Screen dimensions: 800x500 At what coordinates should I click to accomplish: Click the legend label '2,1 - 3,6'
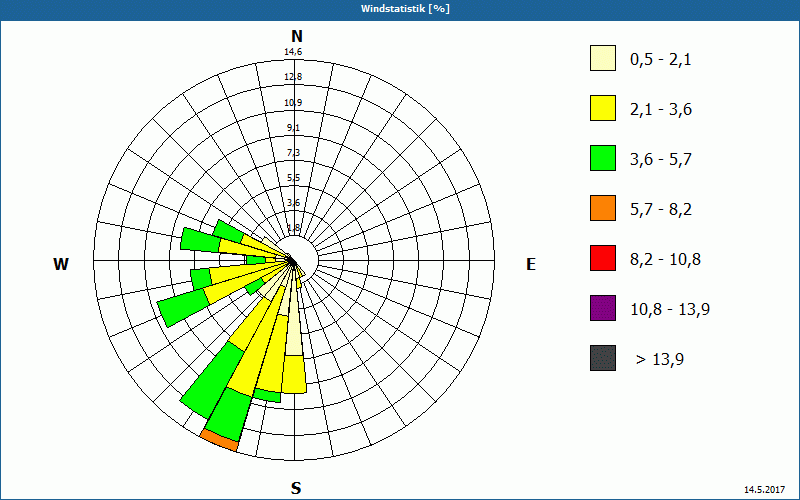(x=661, y=110)
